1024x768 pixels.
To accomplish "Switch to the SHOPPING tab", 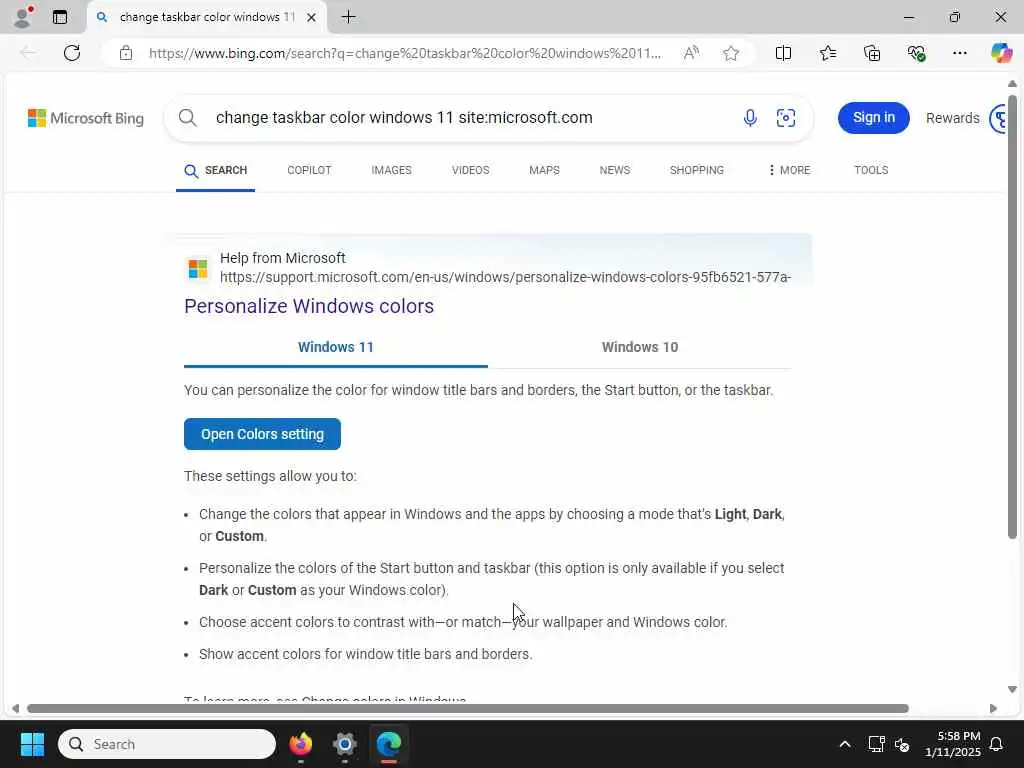I will tap(696, 170).
